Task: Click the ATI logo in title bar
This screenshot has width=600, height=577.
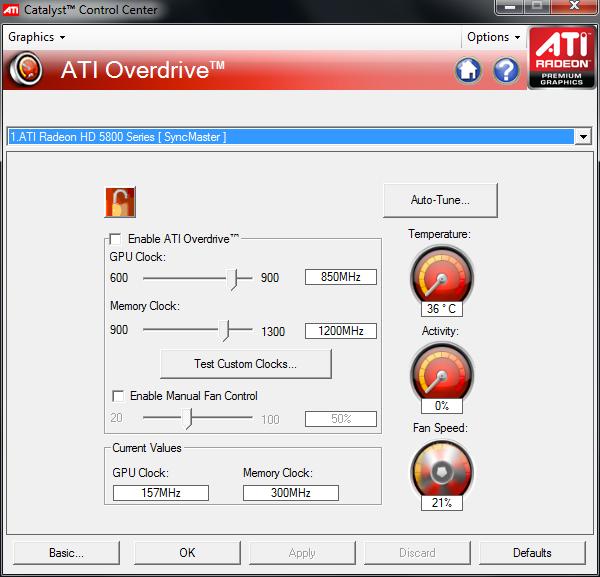Action: [10, 9]
